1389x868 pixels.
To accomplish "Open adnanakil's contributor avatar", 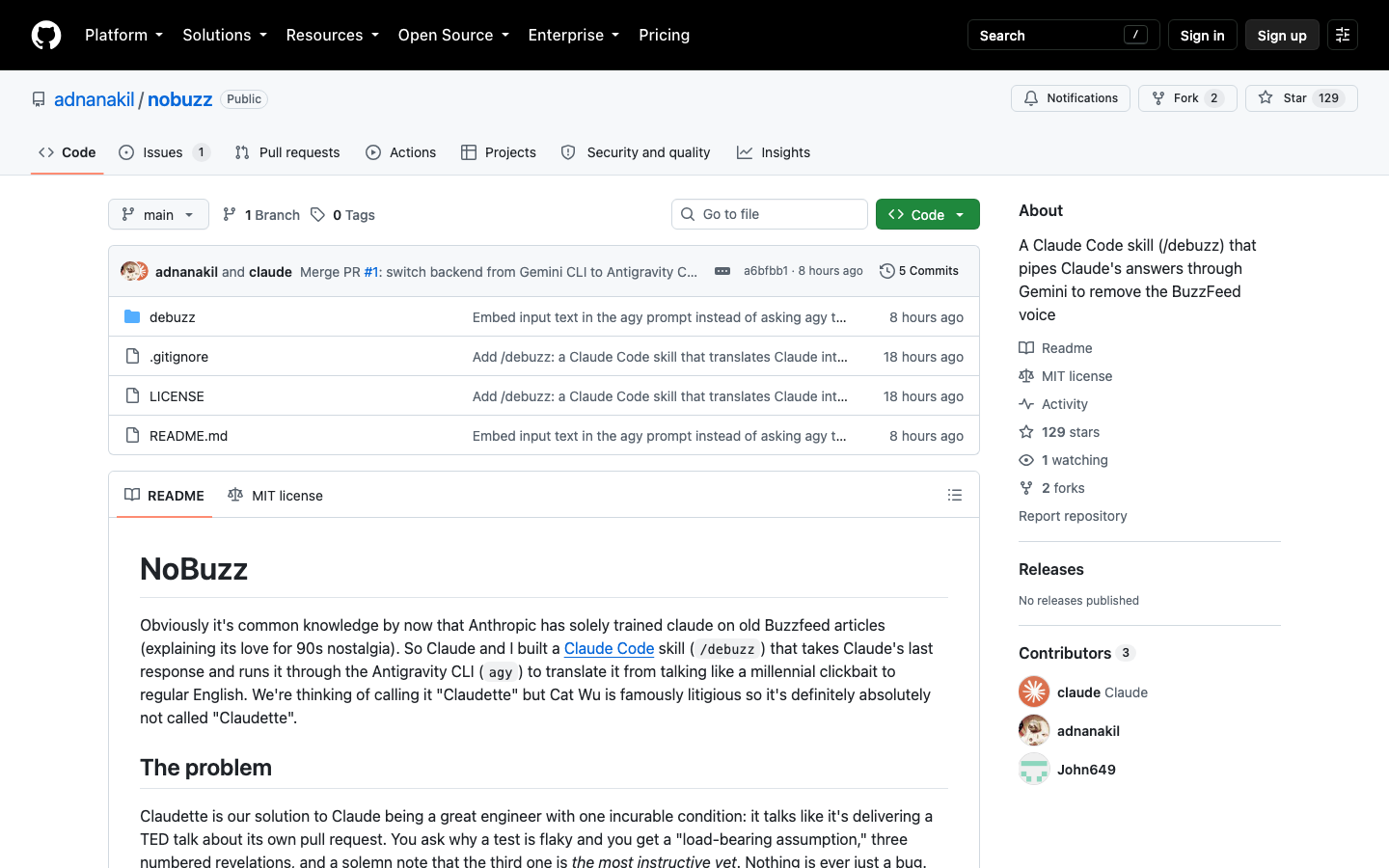I will pyautogui.click(x=1034, y=730).
